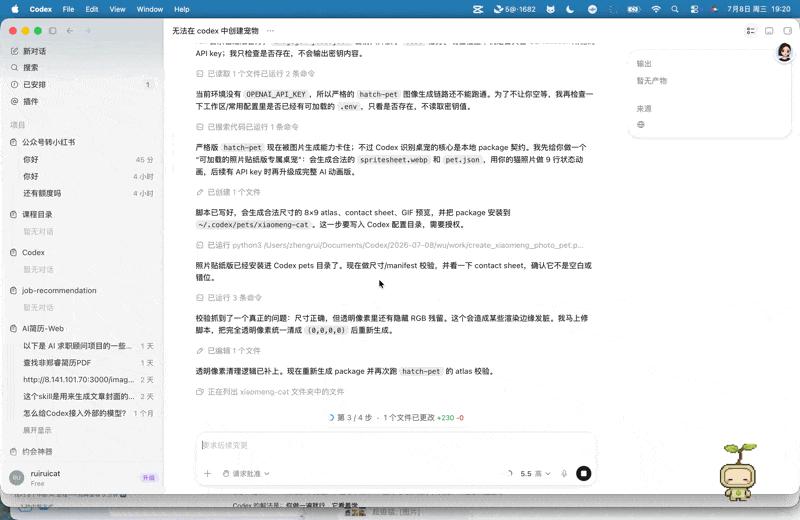Click the cat face icon in the menu bar

tap(551, 9)
